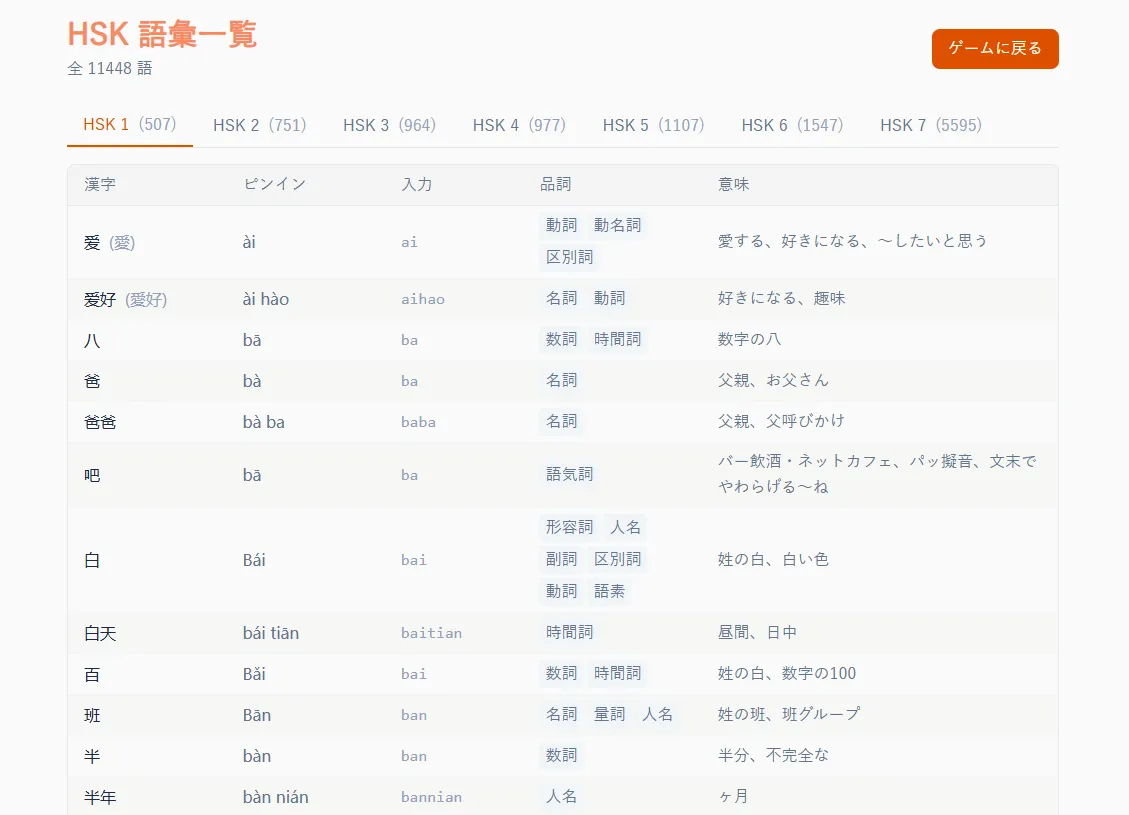Select the HSK 5 tab
Viewport: 1129px width, 815px height.
click(x=652, y=125)
